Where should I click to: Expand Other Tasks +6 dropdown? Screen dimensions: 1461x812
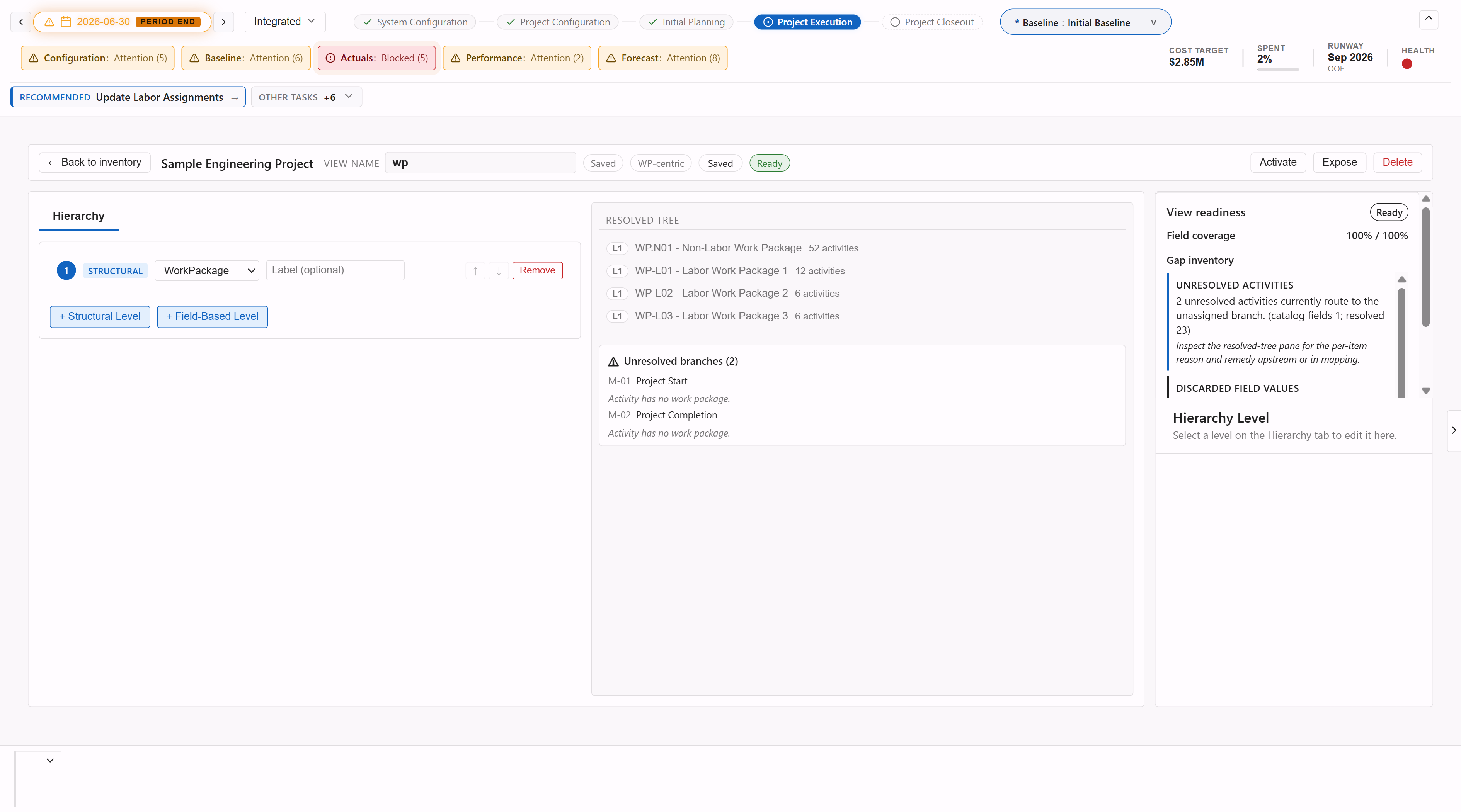[306, 97]
